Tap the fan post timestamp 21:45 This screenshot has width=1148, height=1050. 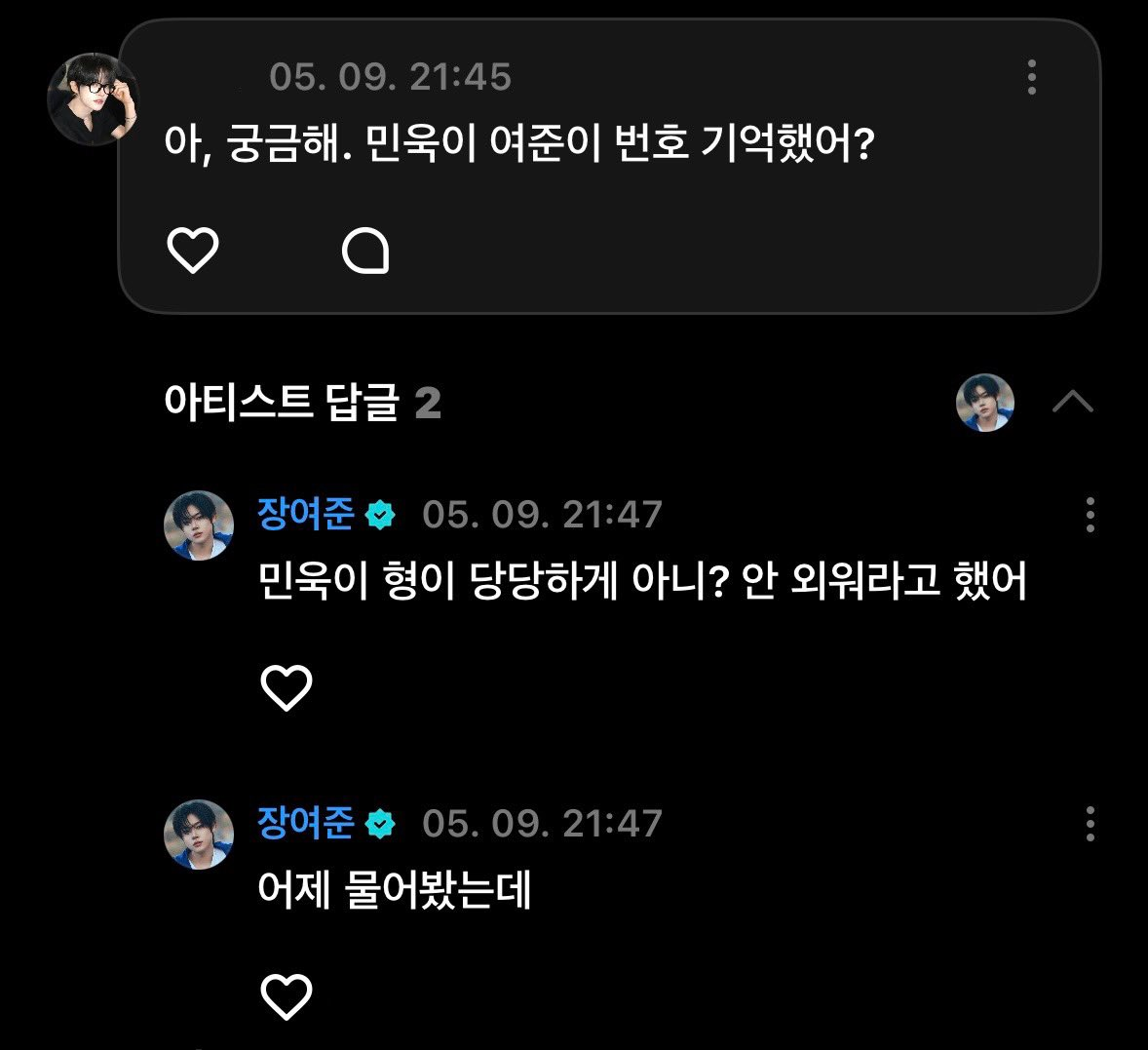pyautogui.click(x=390, y=77)
